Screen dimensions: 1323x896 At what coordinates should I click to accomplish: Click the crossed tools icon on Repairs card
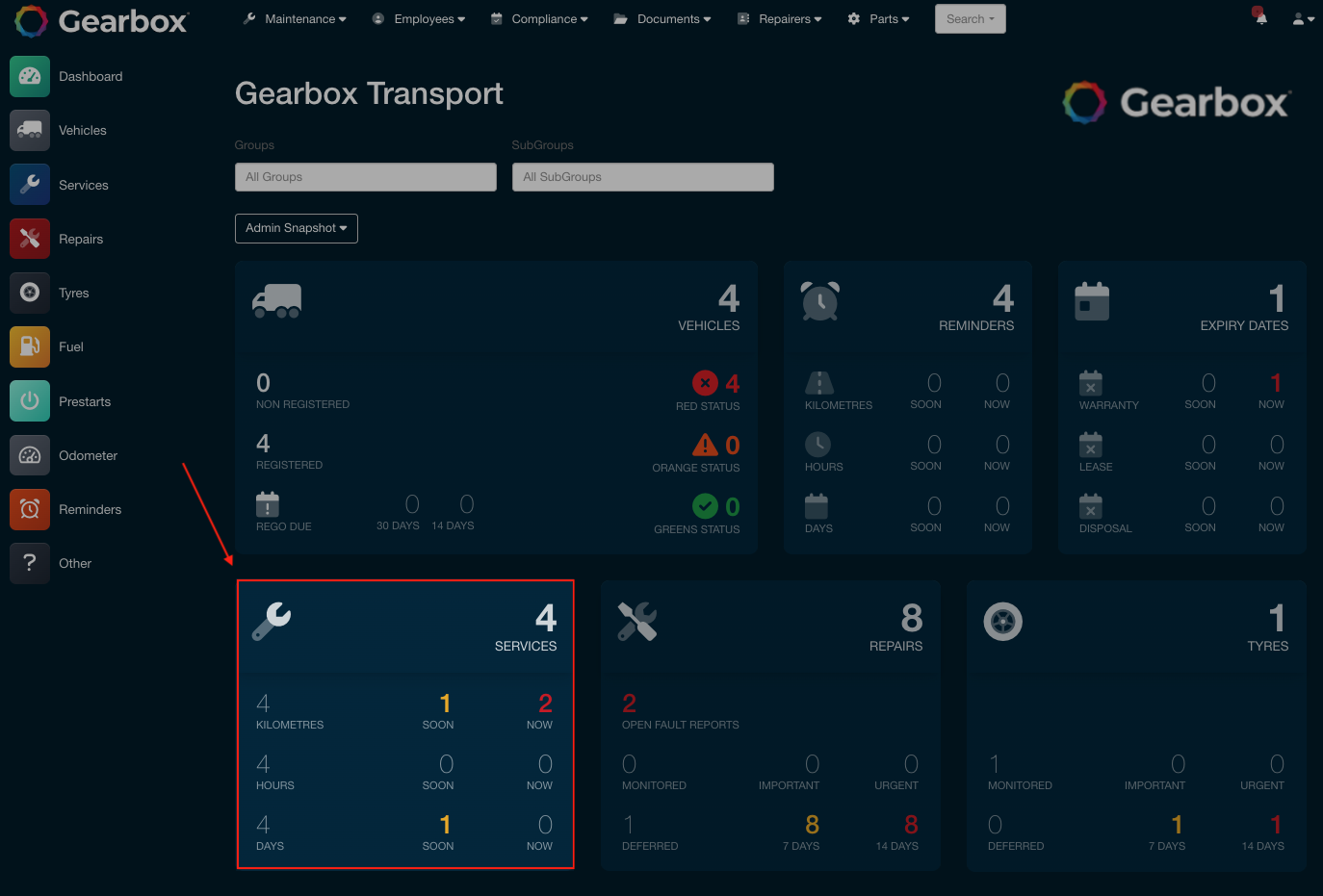[x=637, y=622]
